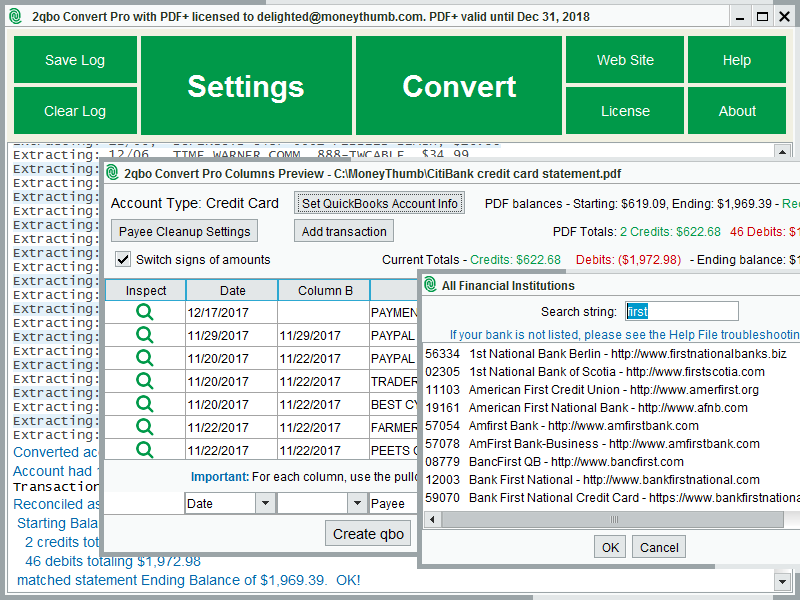Click Column B 11/29/2017 cell
The width and height of the screenshot is (800, 600).
(x=324, y=335)
